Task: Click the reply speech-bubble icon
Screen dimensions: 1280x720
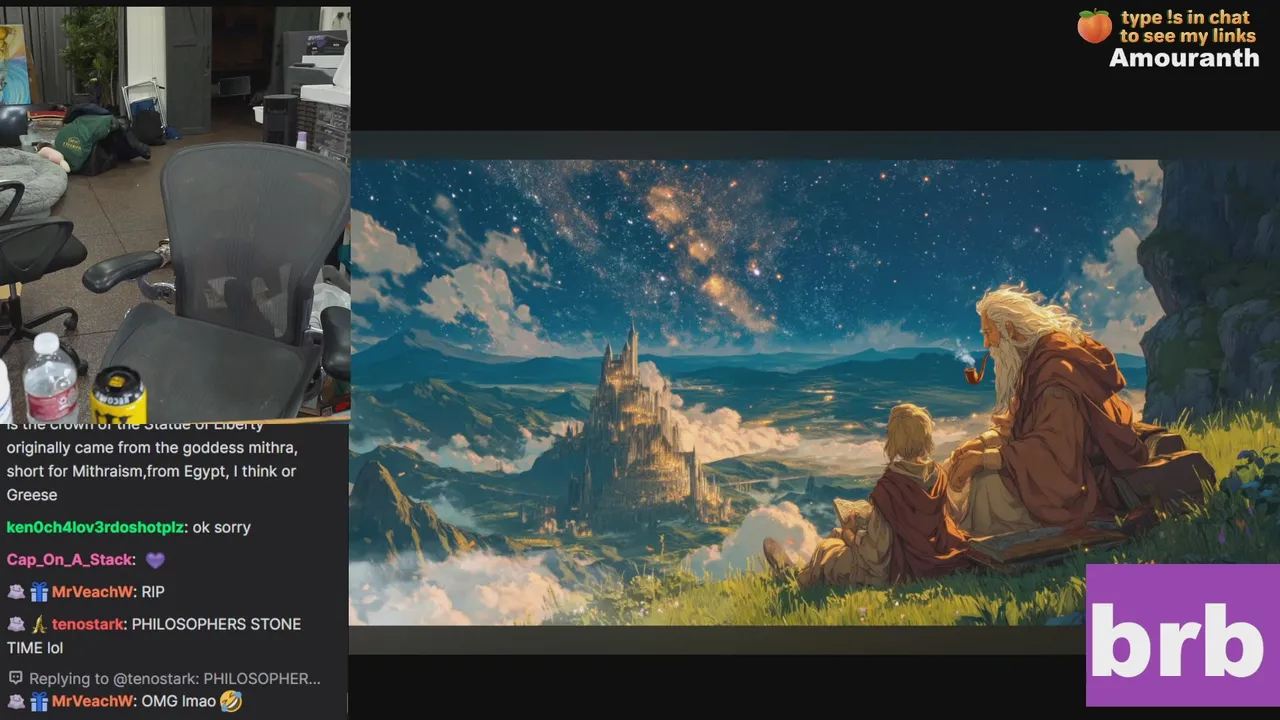Action: [x=15, y=678]
